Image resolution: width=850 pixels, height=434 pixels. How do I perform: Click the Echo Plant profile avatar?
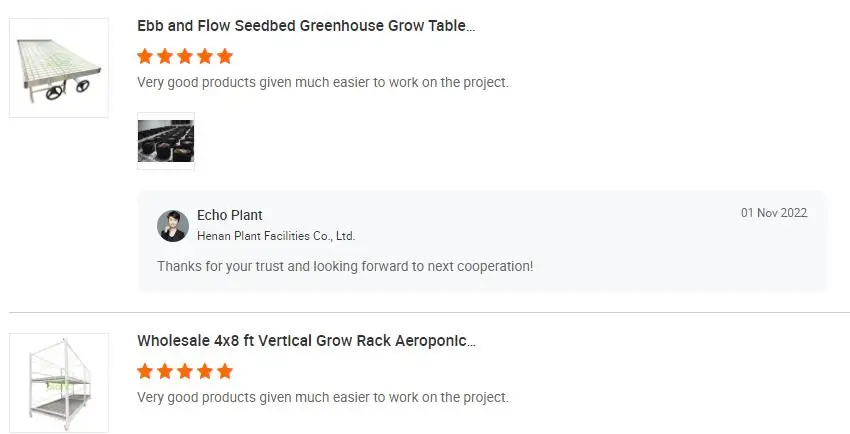point(173,226)
